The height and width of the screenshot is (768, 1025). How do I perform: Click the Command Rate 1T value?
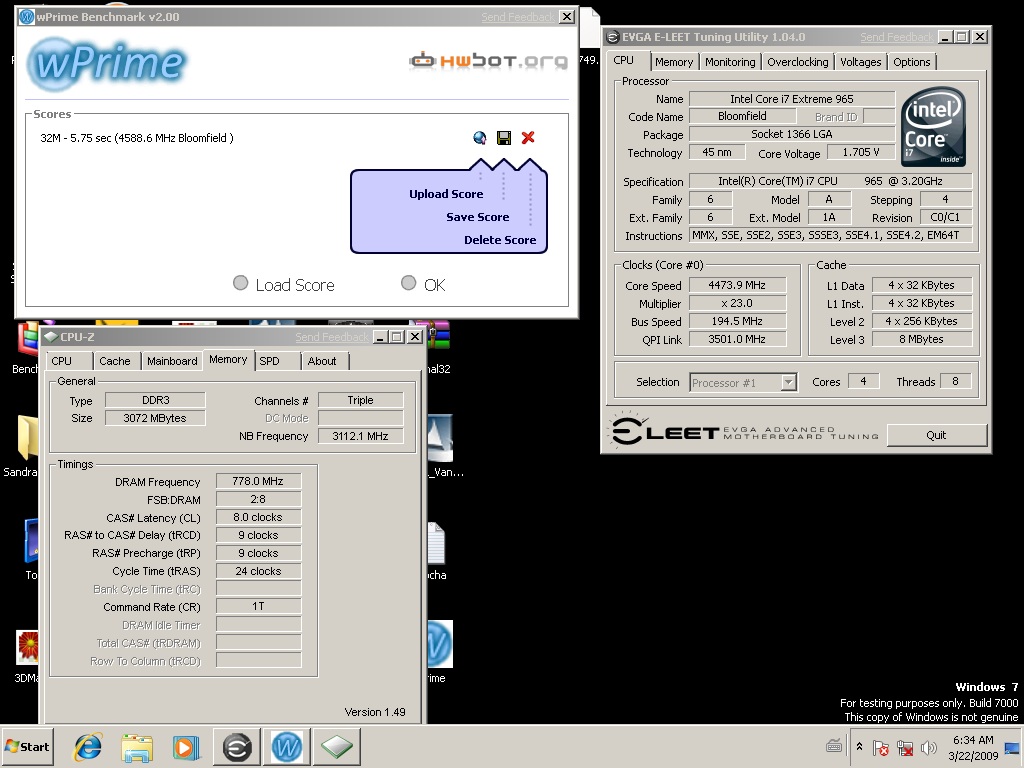pyautogui.click(x=258, y=607)
